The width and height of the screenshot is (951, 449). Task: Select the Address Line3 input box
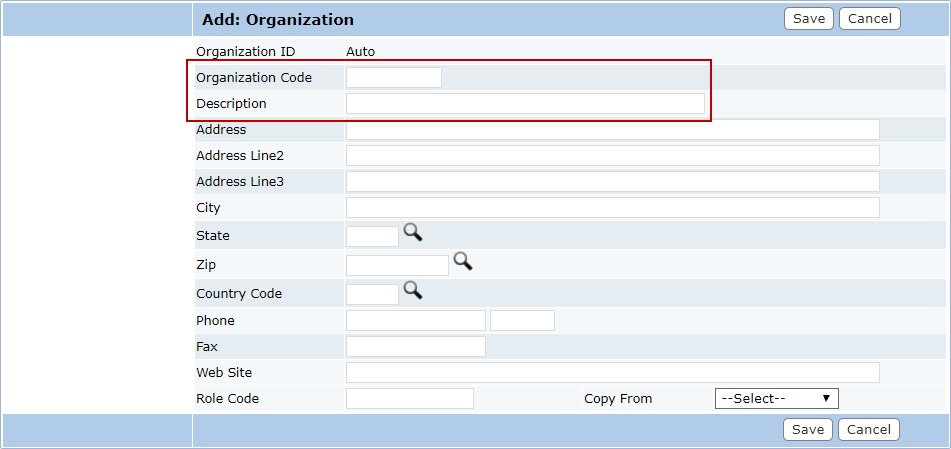(x=613, y=181)
